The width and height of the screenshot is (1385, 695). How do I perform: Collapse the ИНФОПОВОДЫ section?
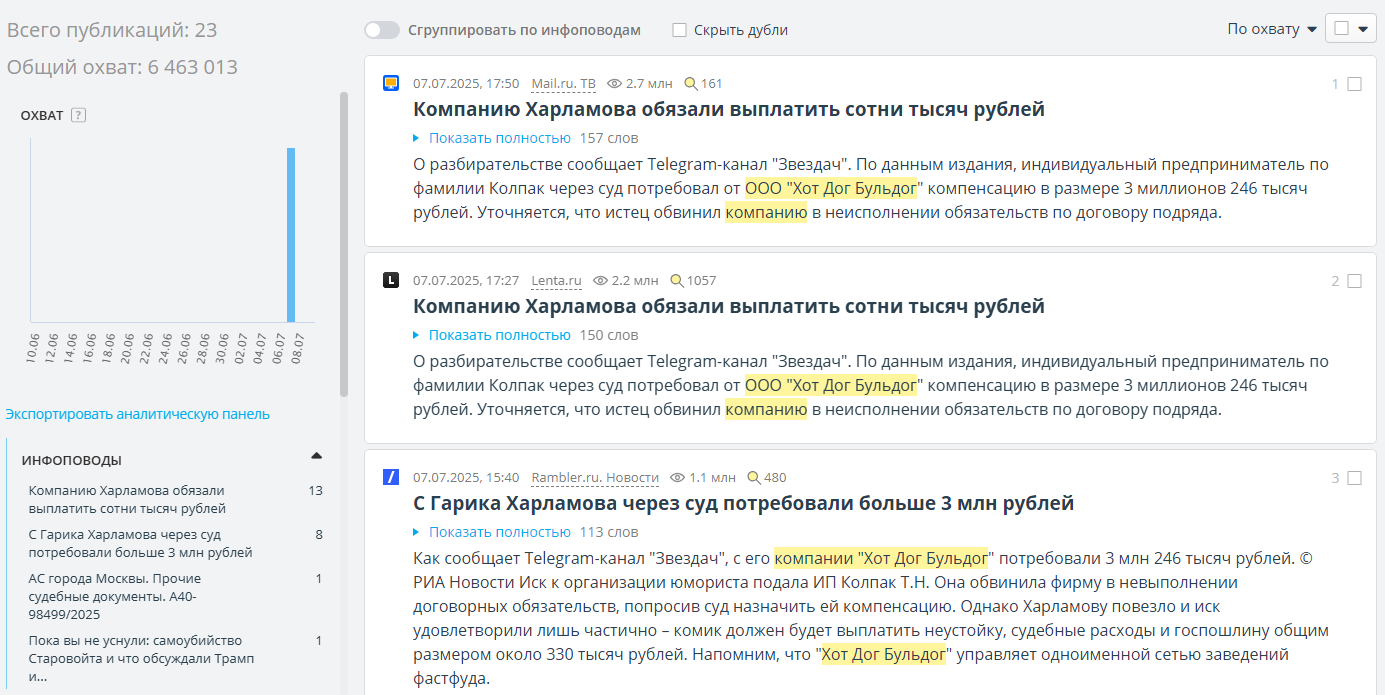(317, 456)
